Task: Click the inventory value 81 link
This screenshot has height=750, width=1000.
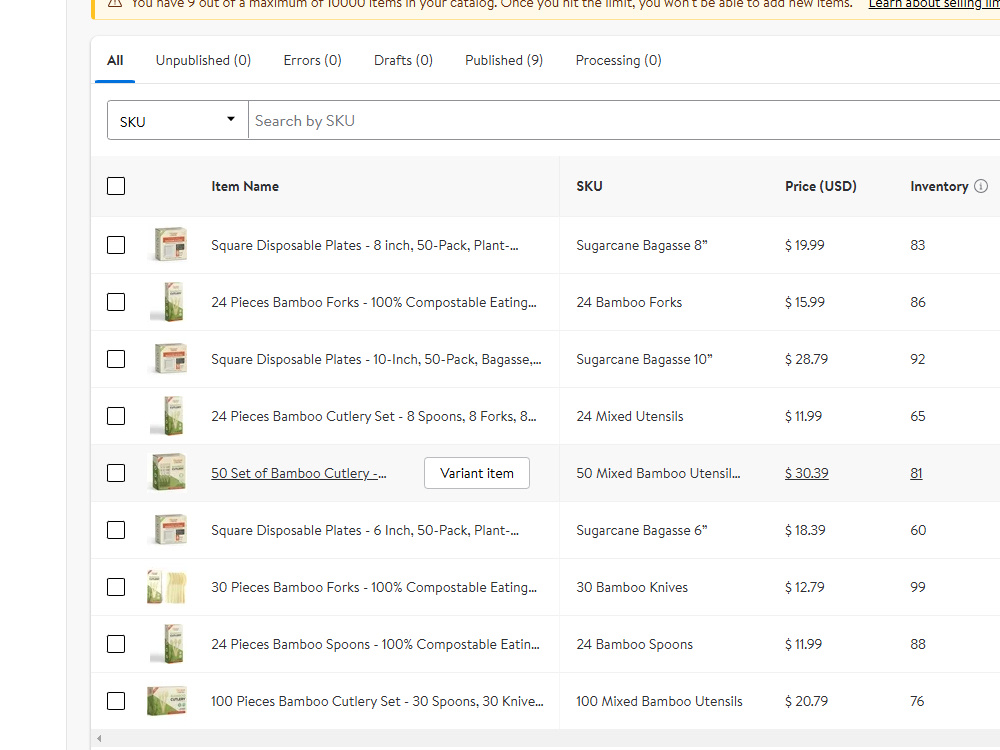Action: tap(916, 473)
